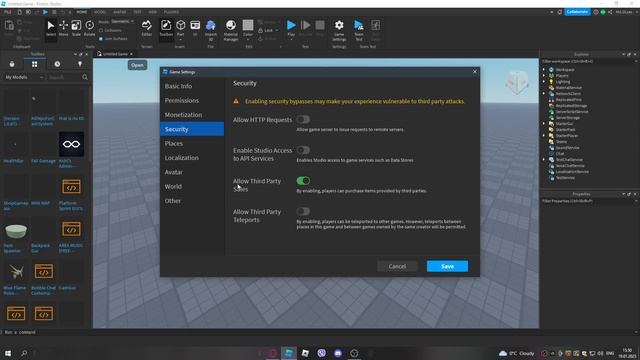Click the Collaborate button
This screenshot has width=640, height=360.
(x=577, y=12)
